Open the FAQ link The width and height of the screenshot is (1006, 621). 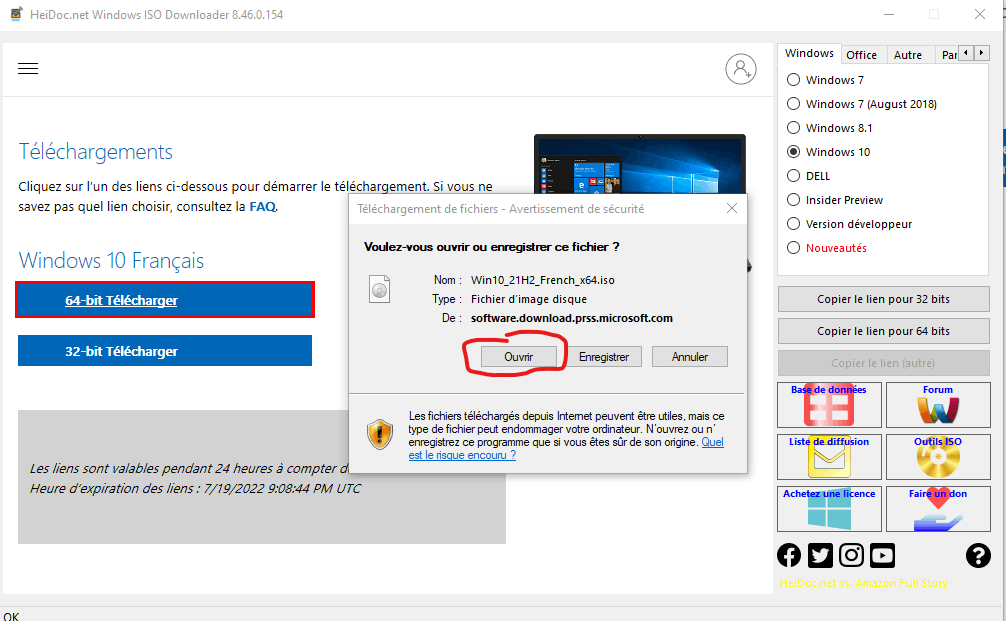(x=262, y=207)
